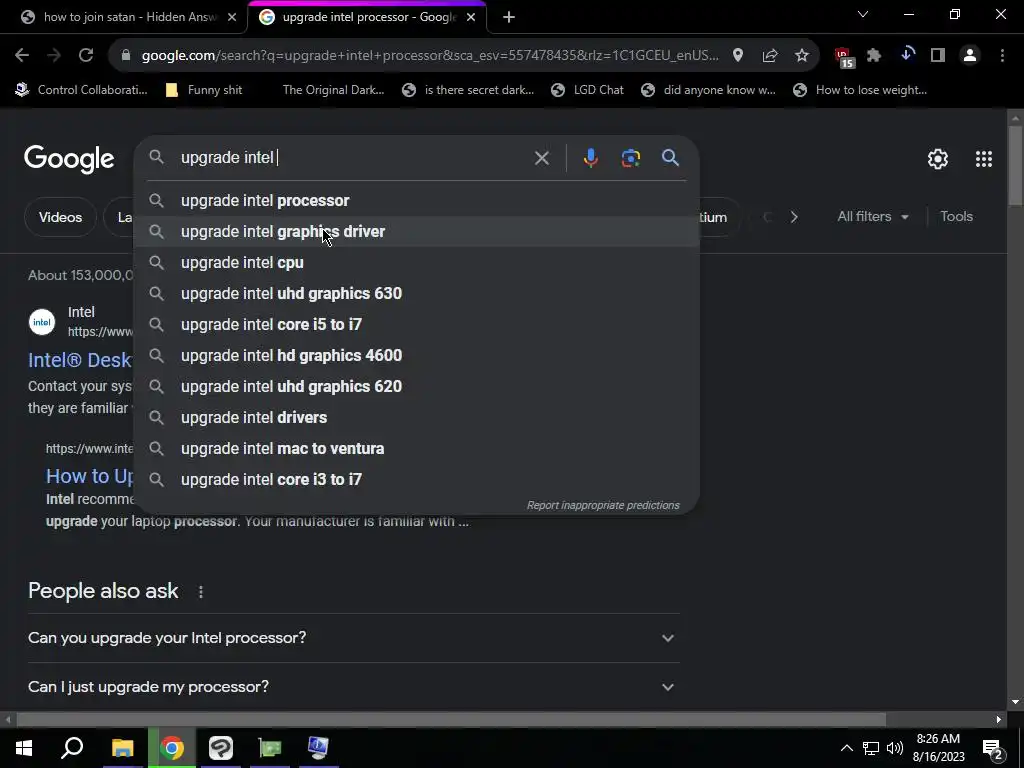Bookmark this page with the star icon
Image resolution: width=1024 pixels, height=768 pixels.
(802, 56)
